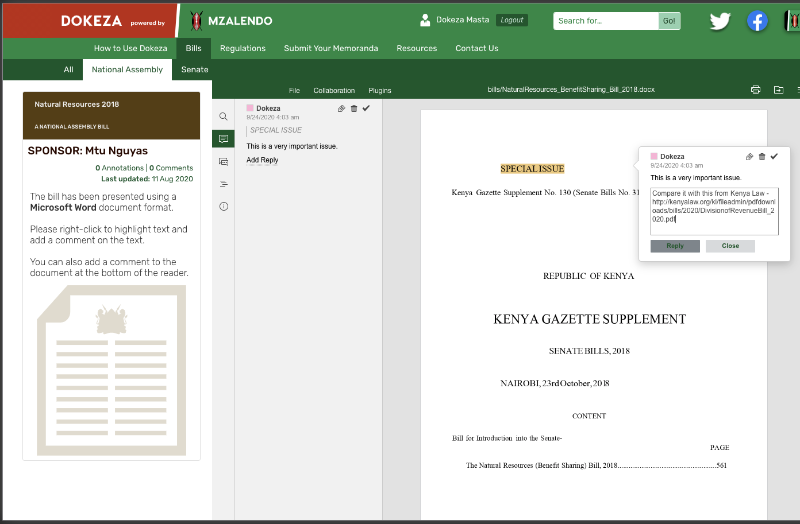Mark sidebar panel comment as resolved
The height and width of the screenshot is (524, 800).
point(366,108)
